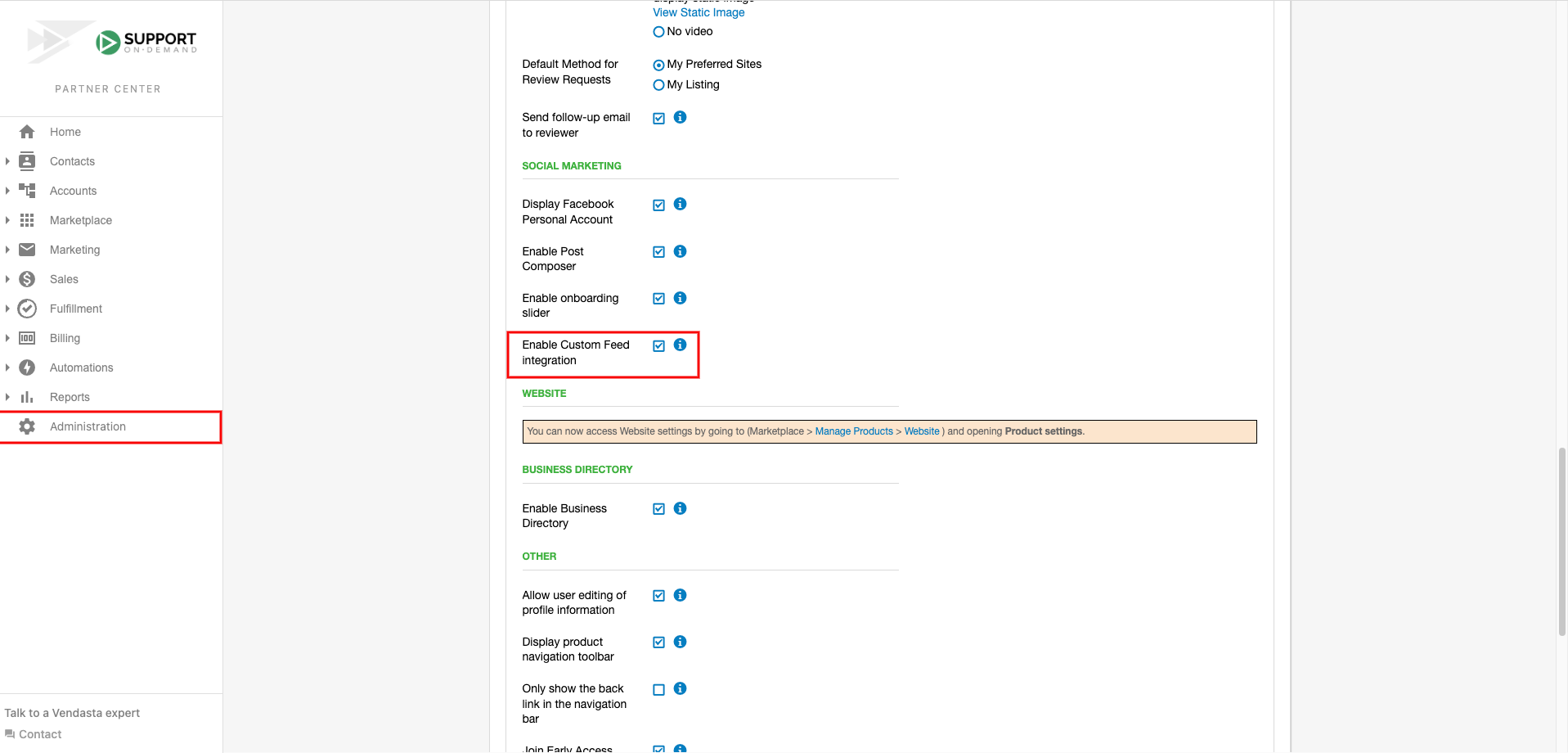The height and width of the screenshot is (753, 1568).
Task: Expand the Marketplace menu arrow
Action: [x=7, y=220]
